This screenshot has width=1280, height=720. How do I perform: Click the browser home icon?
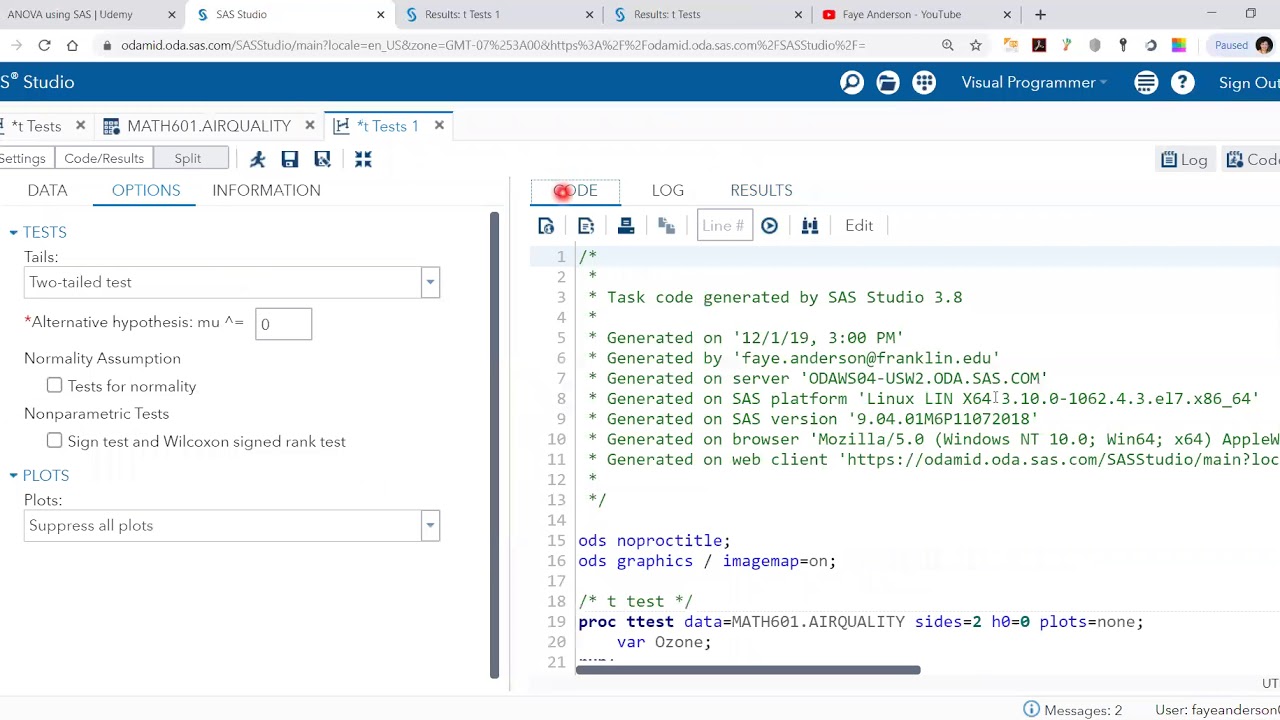point(72,45)
